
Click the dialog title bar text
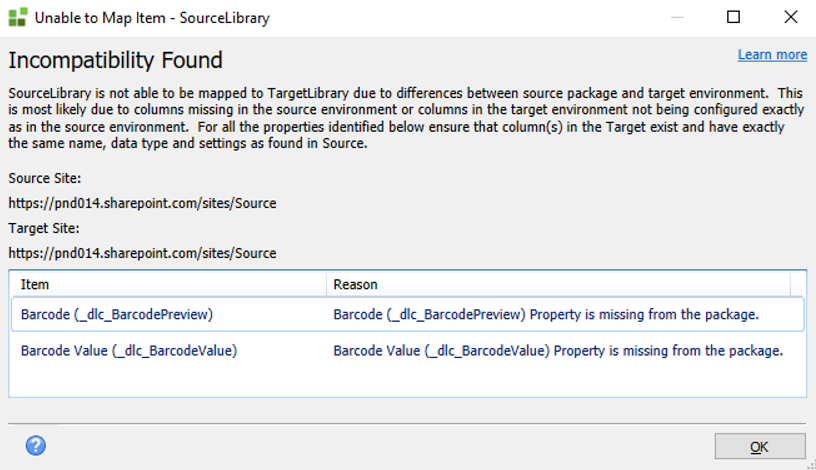(x=154, y=18)
